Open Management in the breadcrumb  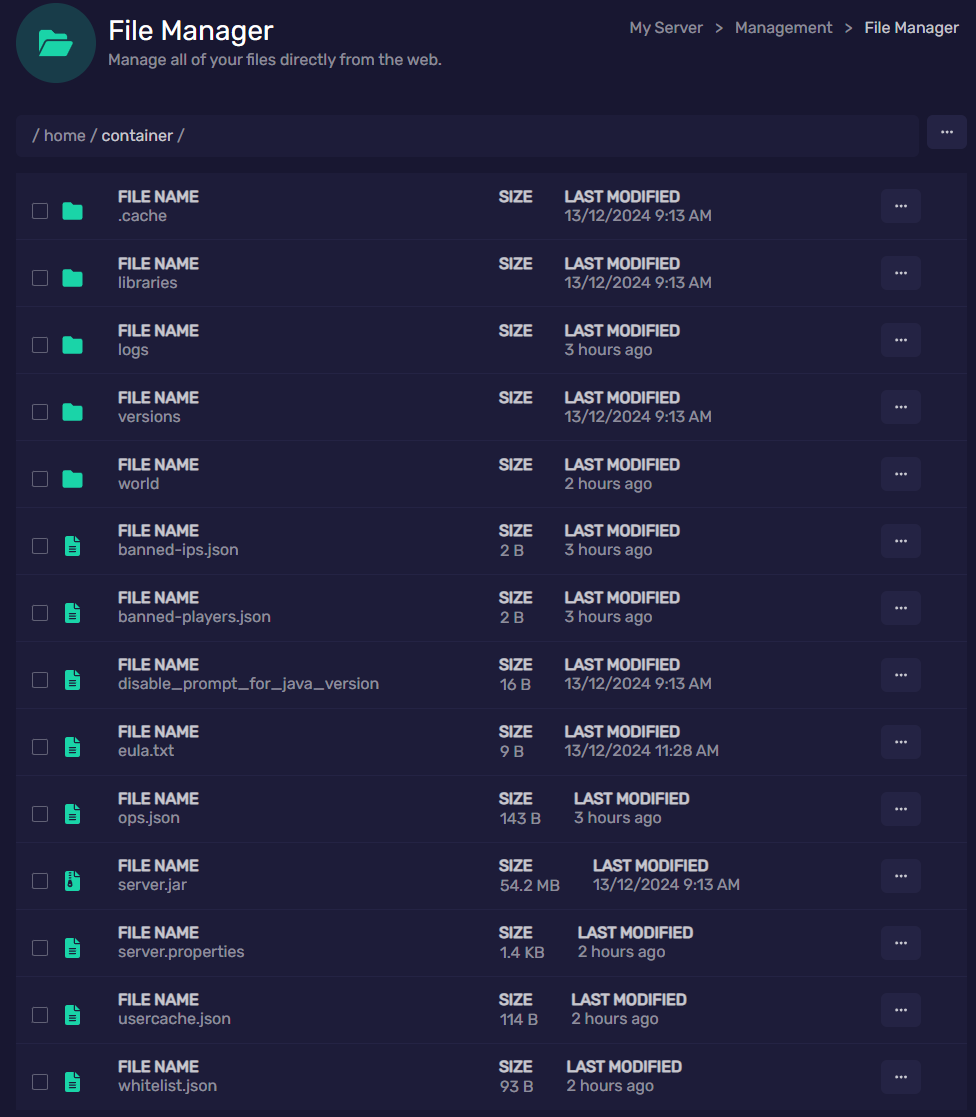pyautogui.click(x=783, y=28)
